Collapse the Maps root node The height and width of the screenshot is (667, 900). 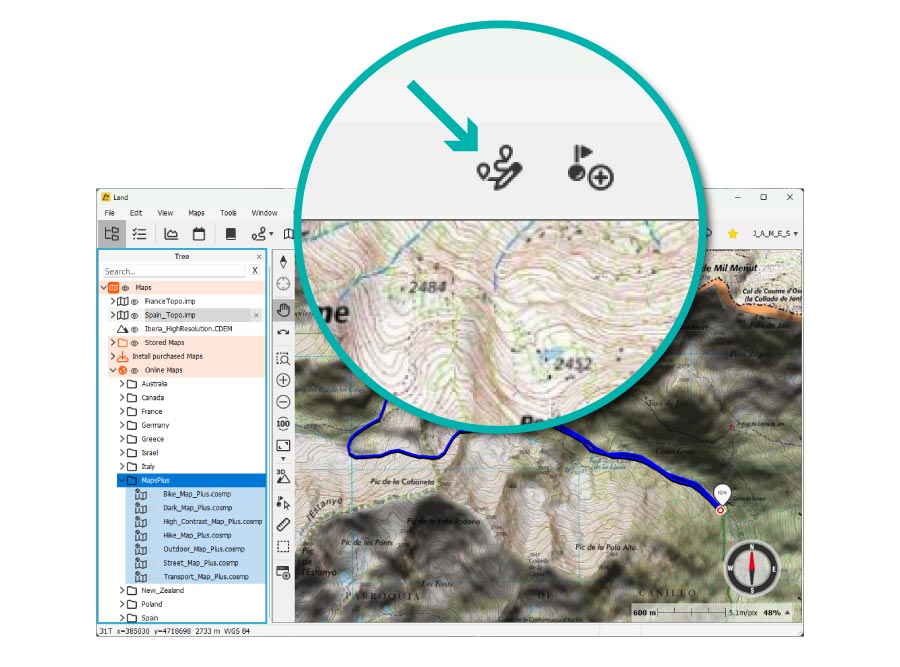click(104, 288)
